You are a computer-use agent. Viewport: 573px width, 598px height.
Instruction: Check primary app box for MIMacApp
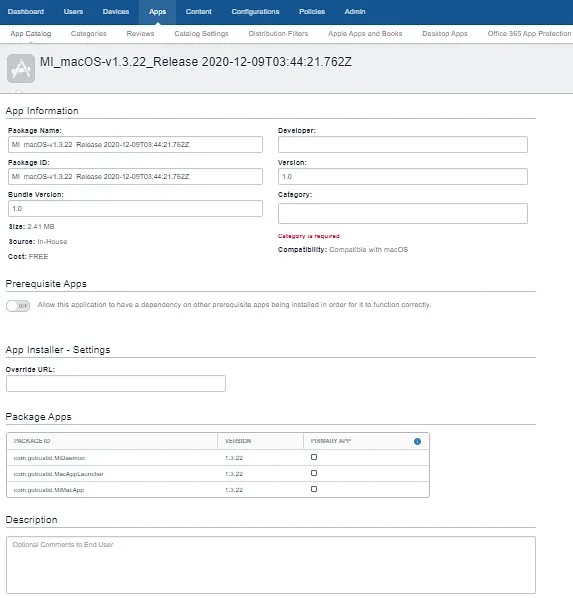pos(314,489)
